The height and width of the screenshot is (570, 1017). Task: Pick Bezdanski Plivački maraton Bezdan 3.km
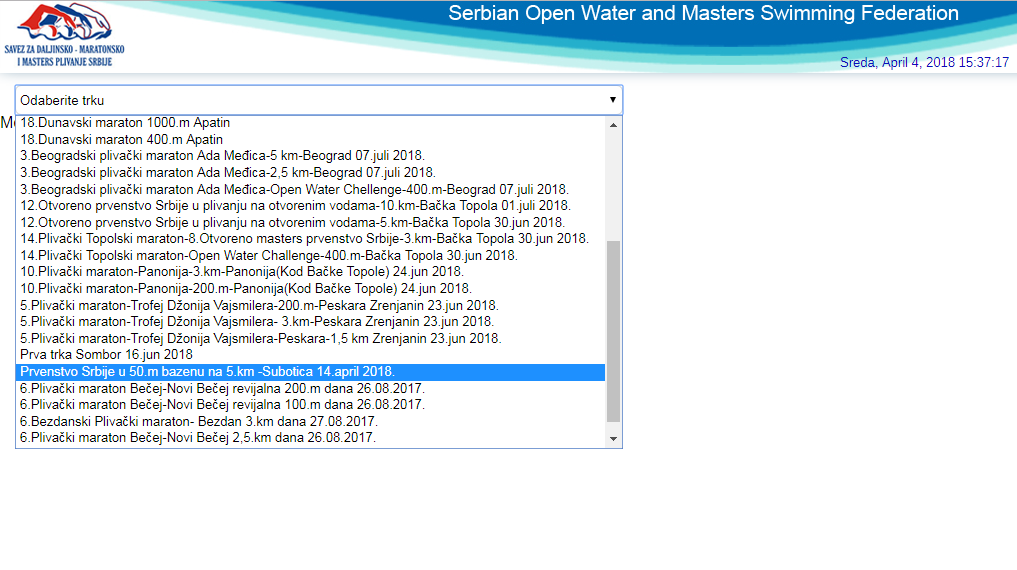tap(198, 421)
